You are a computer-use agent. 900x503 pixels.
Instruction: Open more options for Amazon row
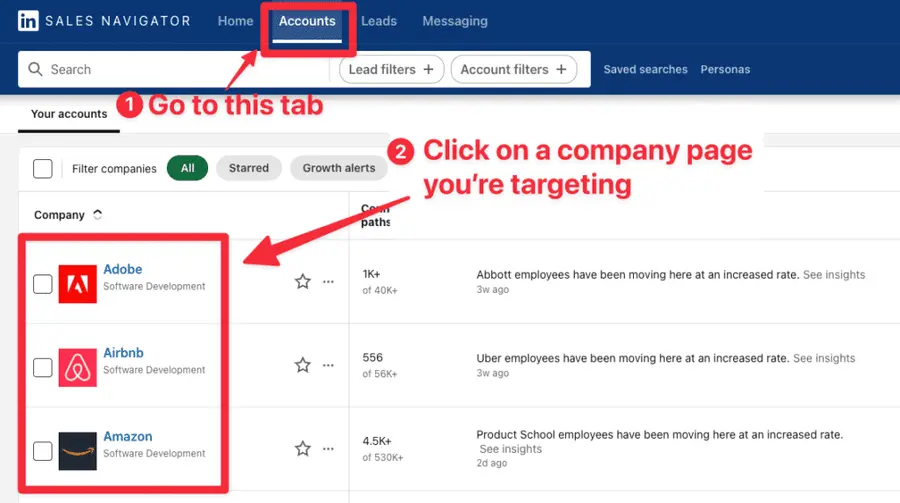coord(328,448)
